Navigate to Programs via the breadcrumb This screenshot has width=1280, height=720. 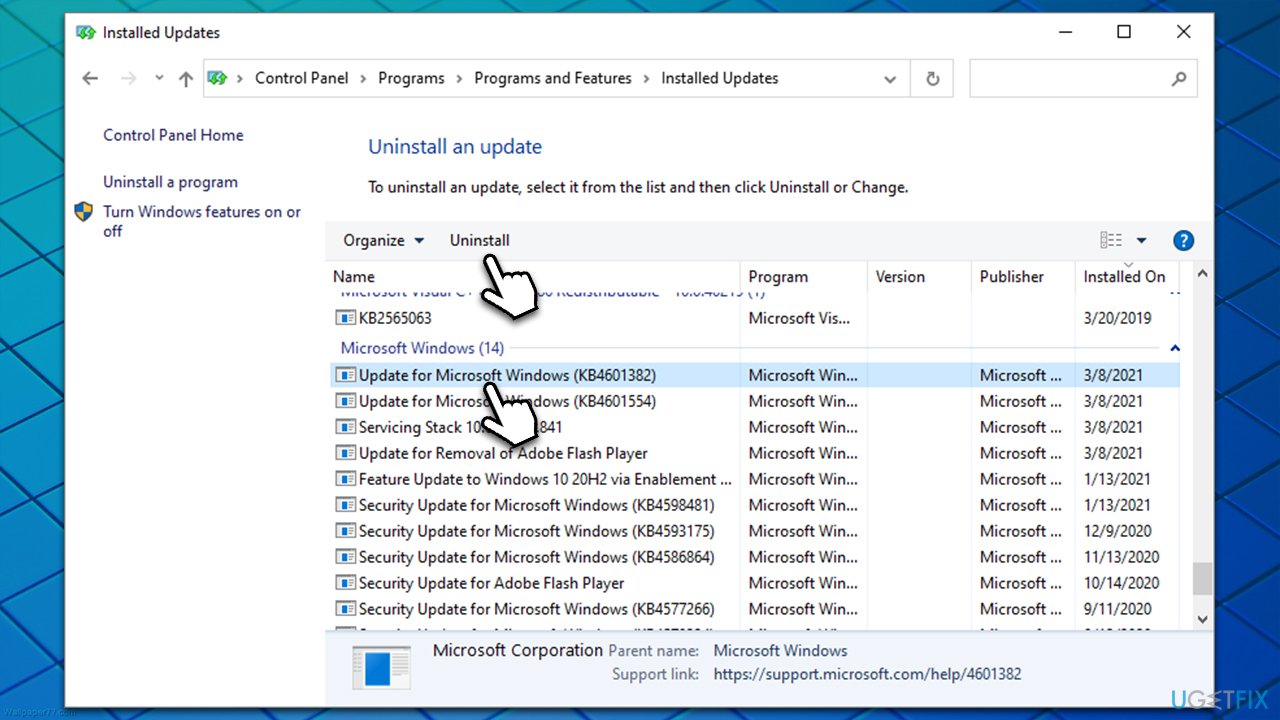click(411, 78)
